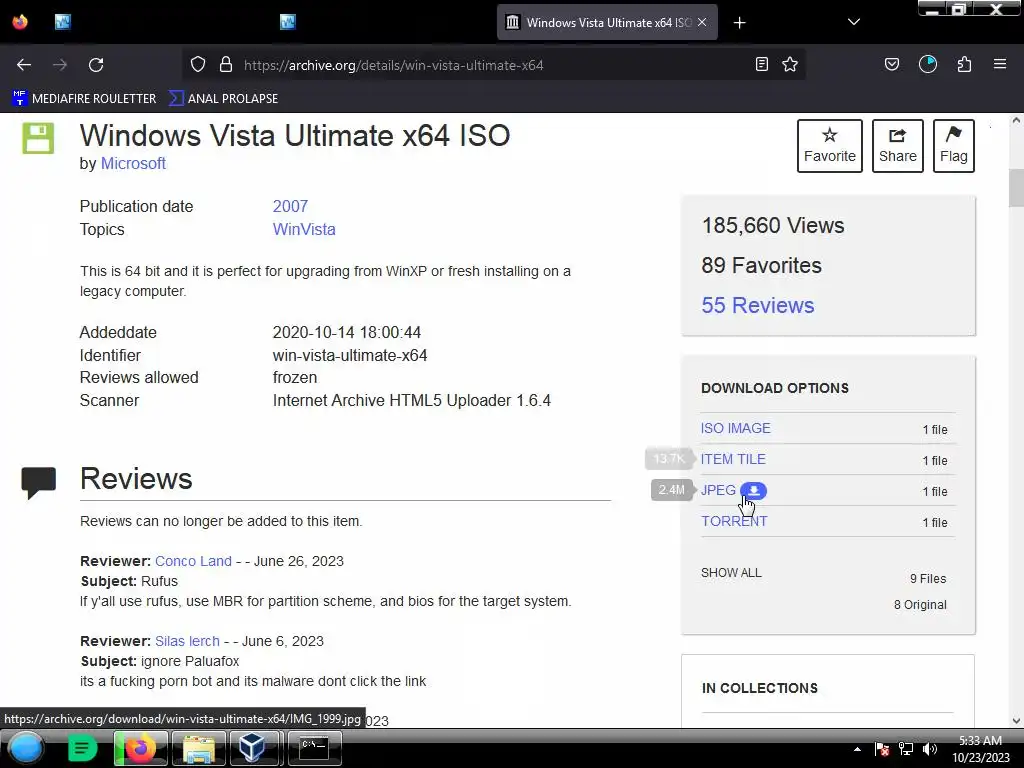
Task: Open the green notes app in taskbar
Action: tap(81, 748)
